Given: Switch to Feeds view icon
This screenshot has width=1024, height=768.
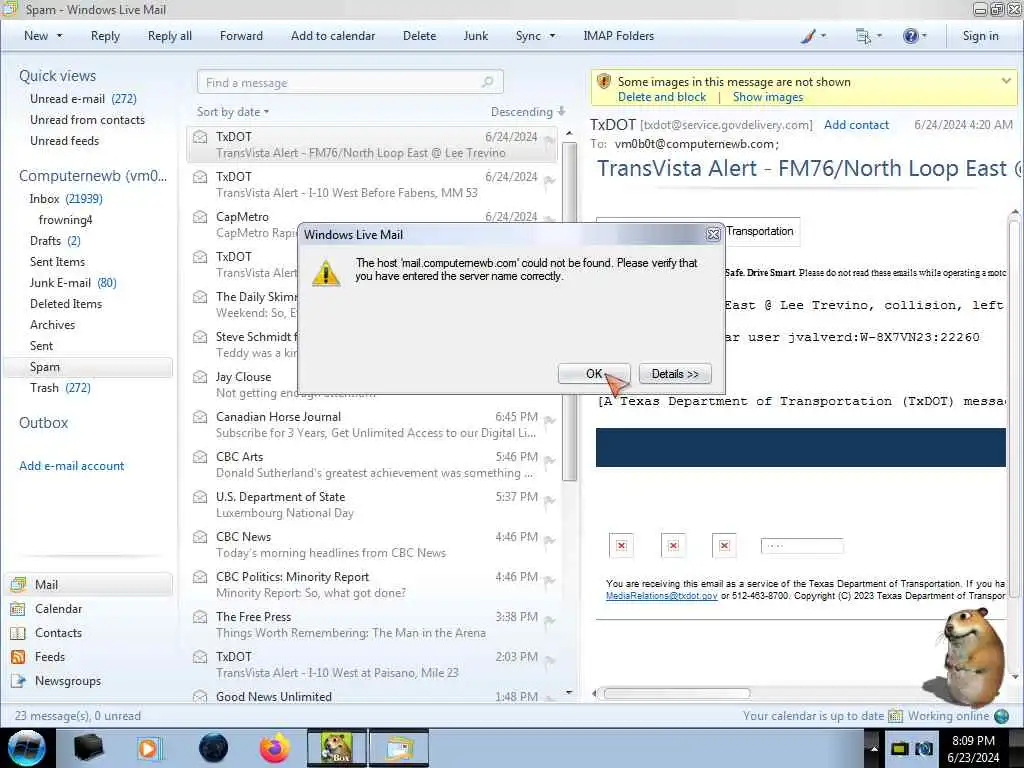Looking at the screenshot, I should (18, 657).
